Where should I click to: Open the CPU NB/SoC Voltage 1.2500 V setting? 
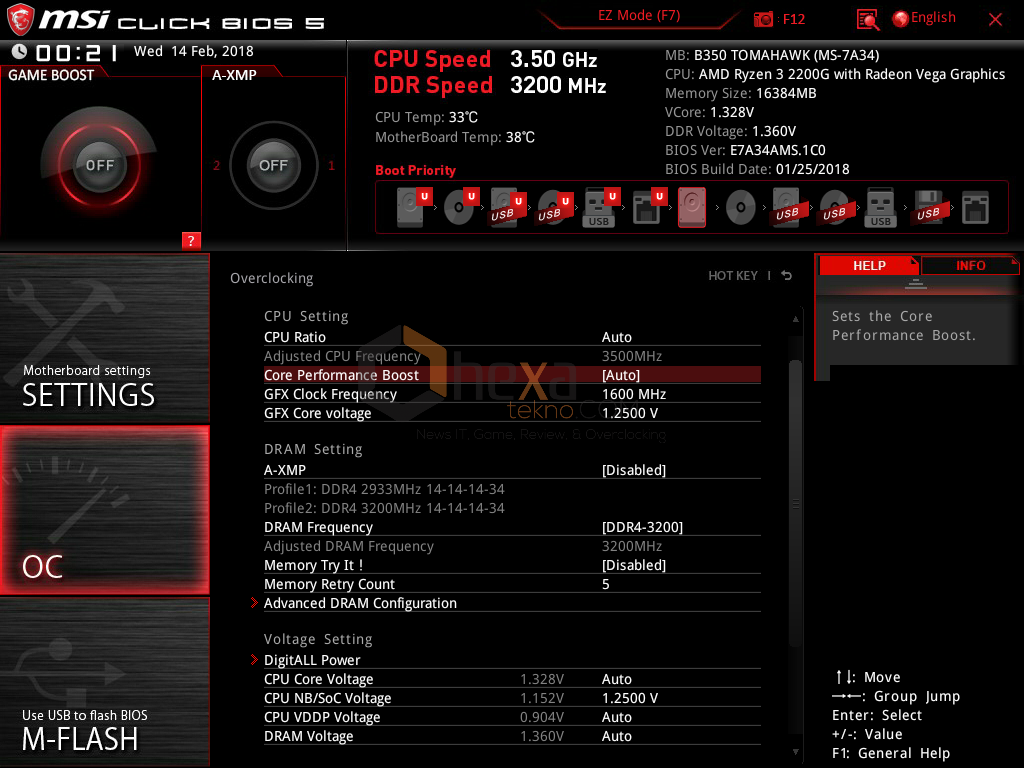[x=512, y=698]
